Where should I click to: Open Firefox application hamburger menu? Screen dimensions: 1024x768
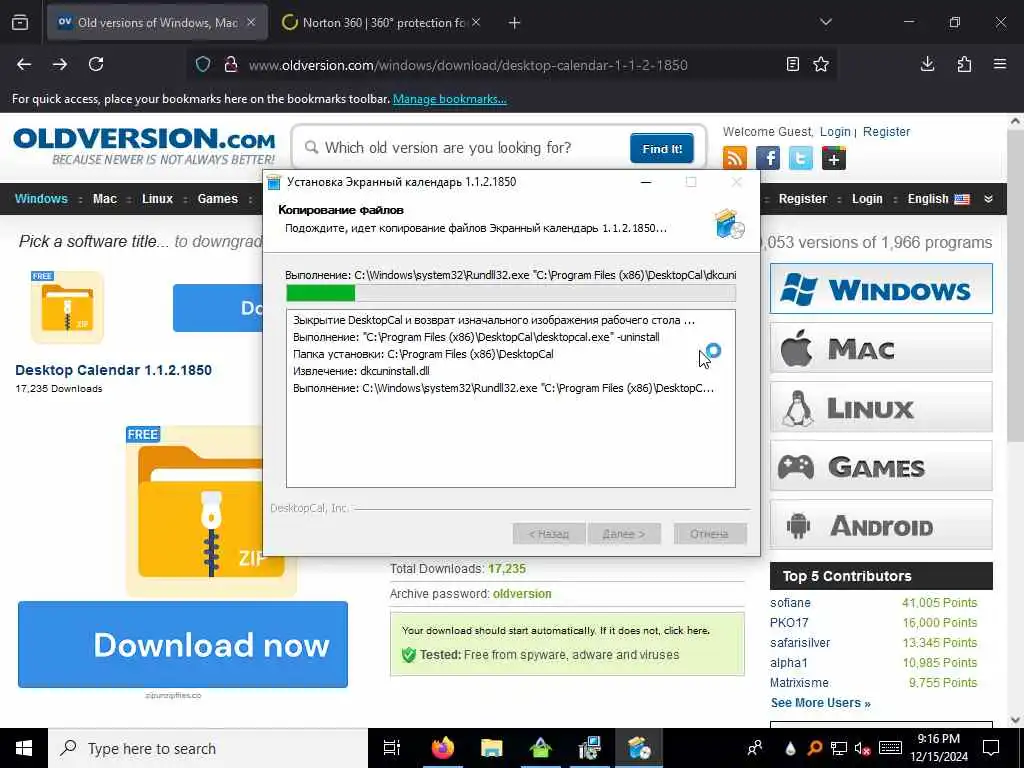pyautogui.click(x=1000, y=64)
